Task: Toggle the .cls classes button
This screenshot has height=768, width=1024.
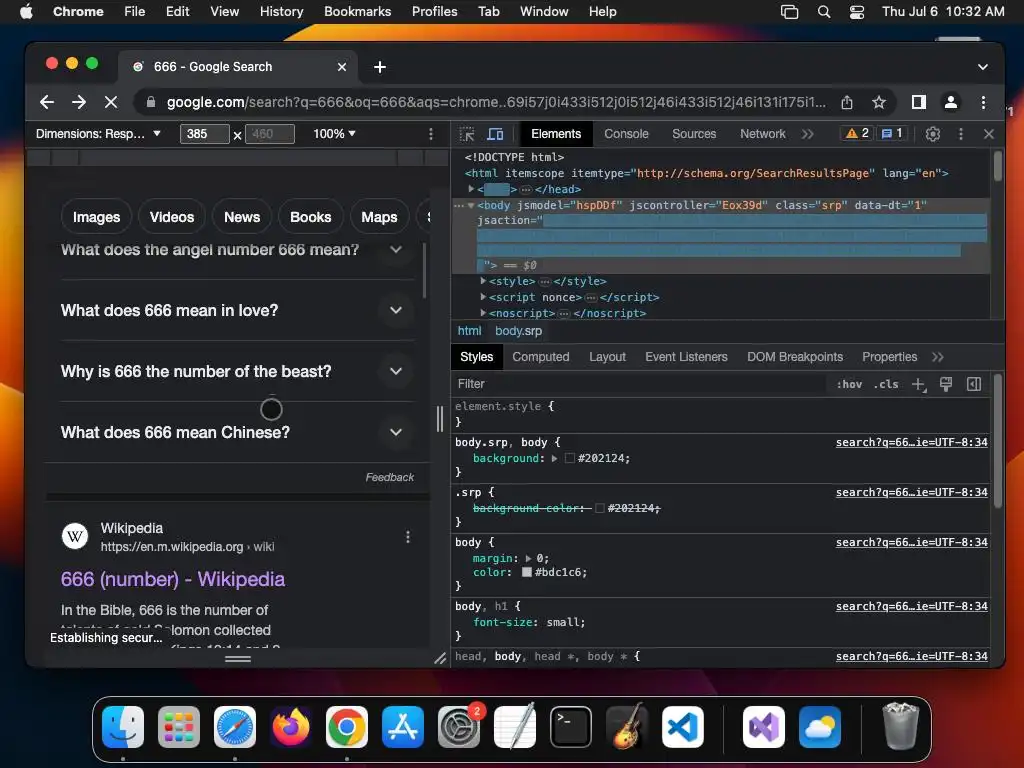Action: [886, 384]
